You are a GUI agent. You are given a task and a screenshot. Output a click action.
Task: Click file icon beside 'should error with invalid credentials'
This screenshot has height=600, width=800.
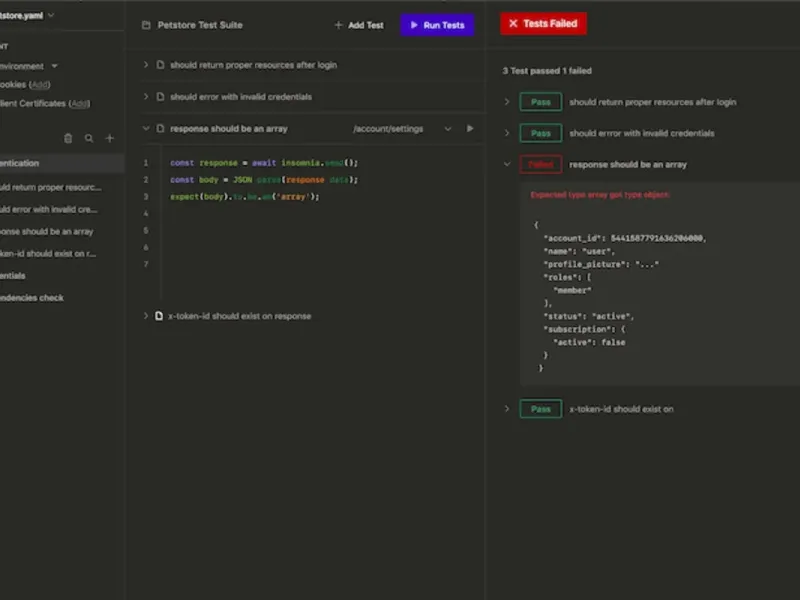point(160,97)
